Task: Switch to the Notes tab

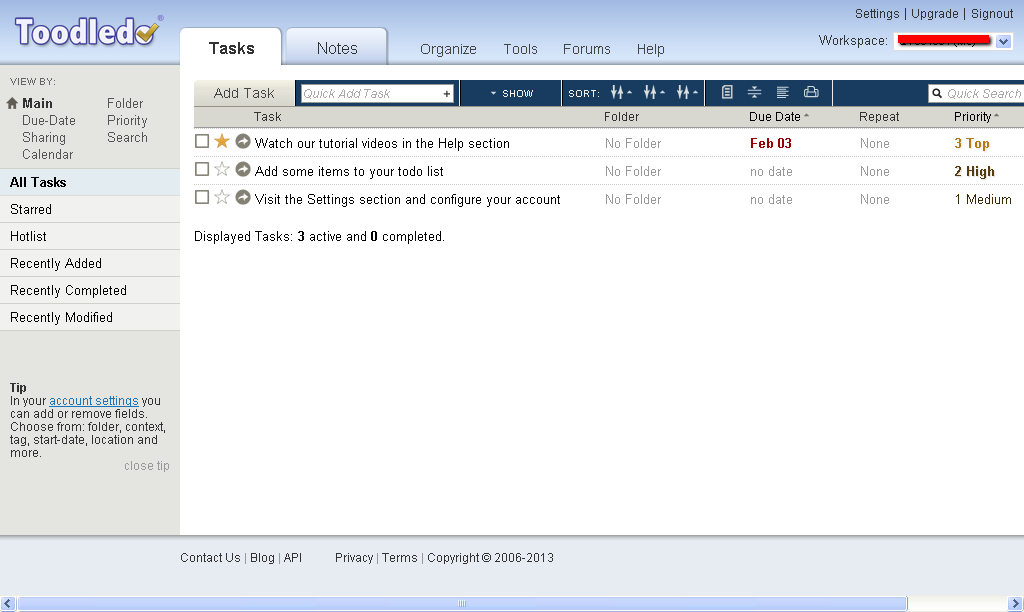Action: tap(337, 48)
